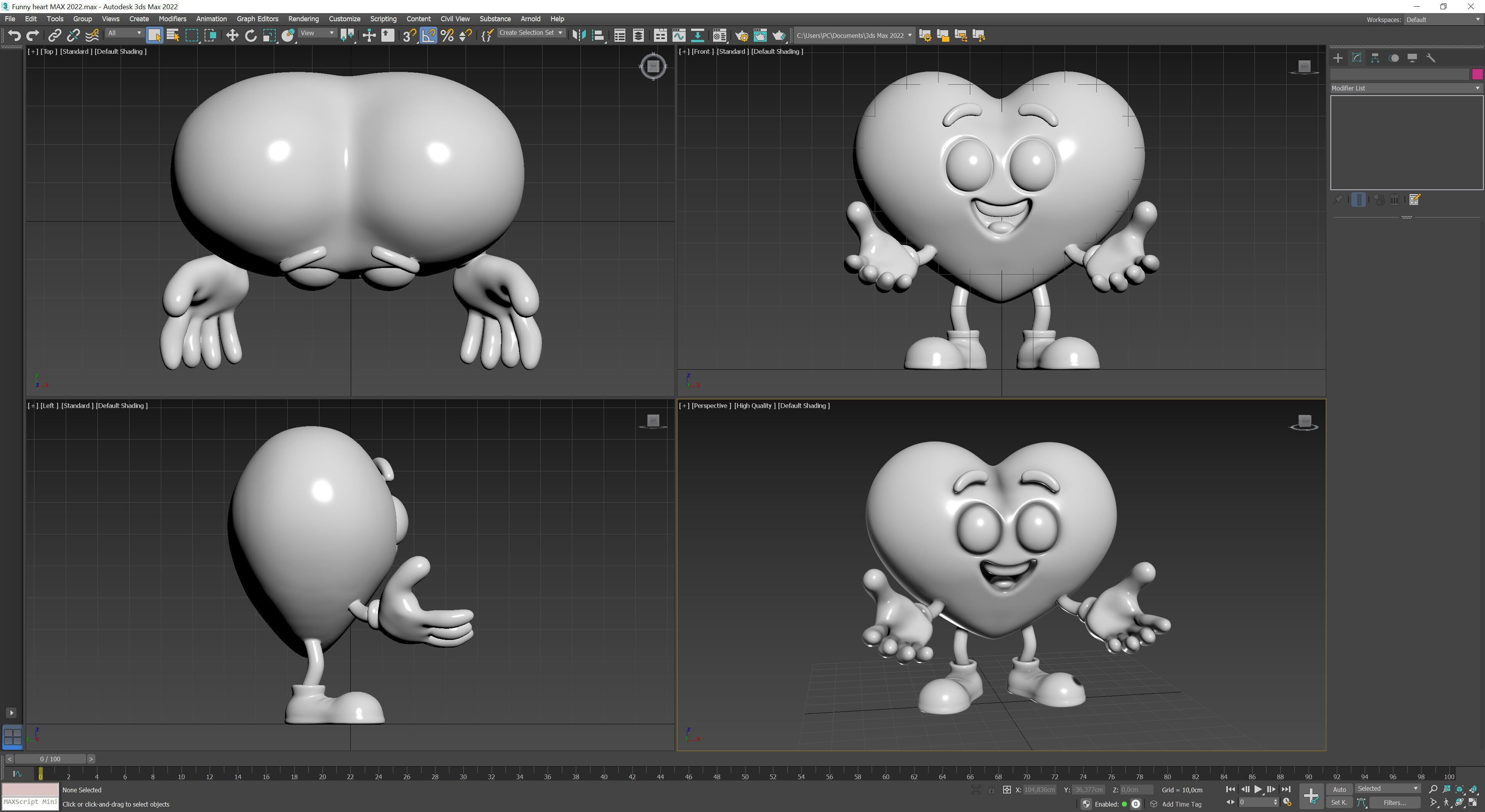Open the All selection filter dropdown
Image resolution: width=1485 pixels, height=812 pixels.
pyautogui.click(x=125, y=33)
